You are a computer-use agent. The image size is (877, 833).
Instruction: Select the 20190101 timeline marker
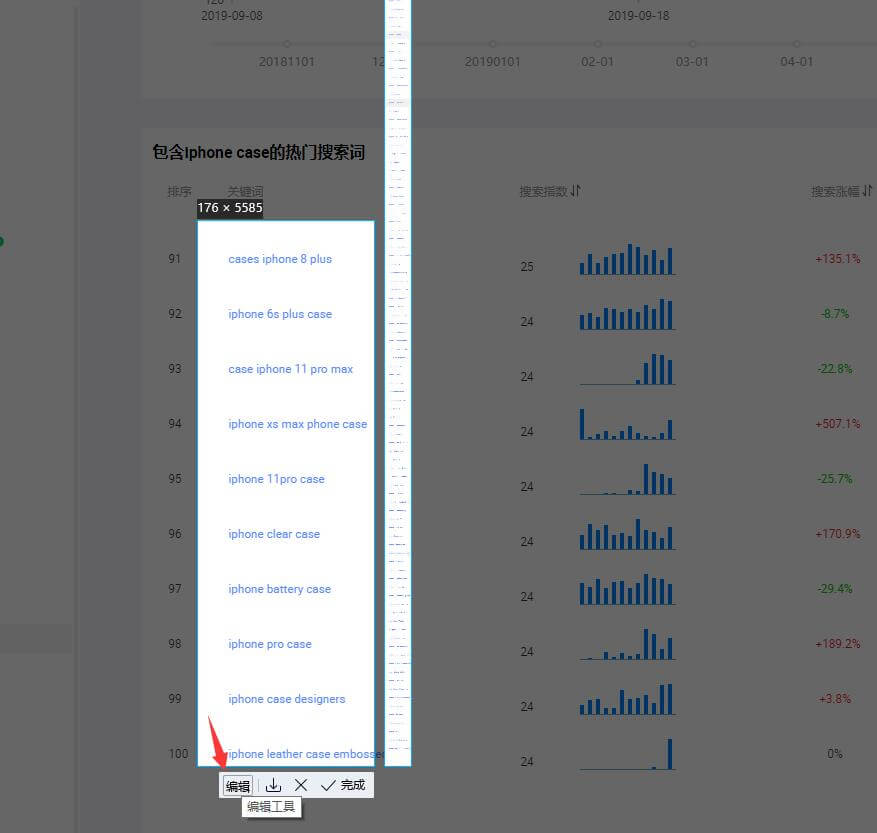click(493, 44)
